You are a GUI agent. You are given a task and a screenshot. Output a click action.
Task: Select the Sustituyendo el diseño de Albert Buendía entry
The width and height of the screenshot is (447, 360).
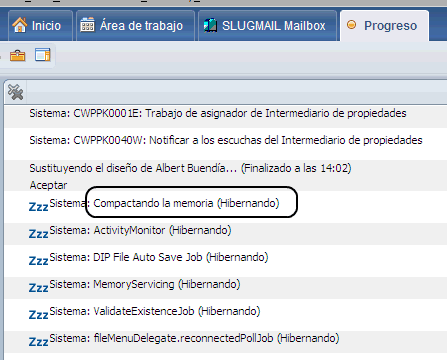(226, 175)
